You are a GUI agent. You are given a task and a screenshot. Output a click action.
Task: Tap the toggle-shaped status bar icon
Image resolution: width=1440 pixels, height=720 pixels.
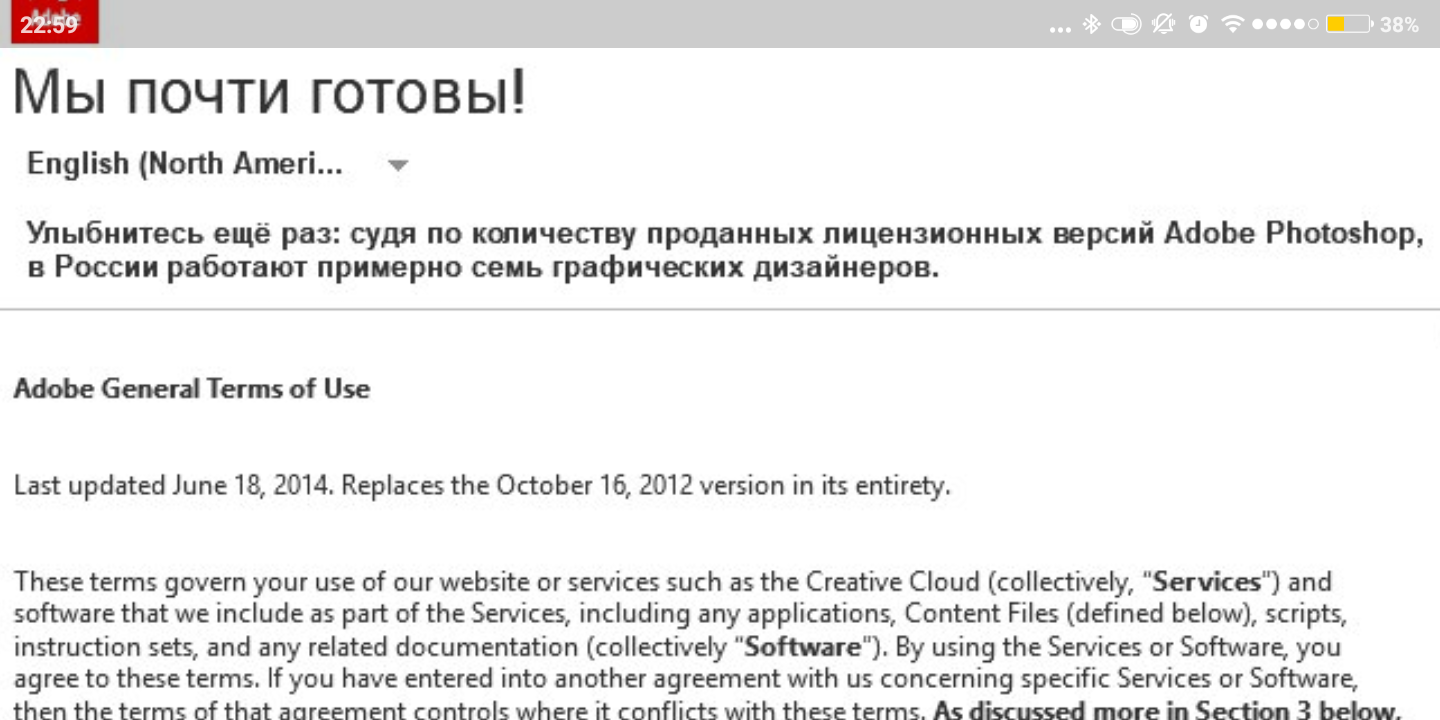(x=1126, y=24)
